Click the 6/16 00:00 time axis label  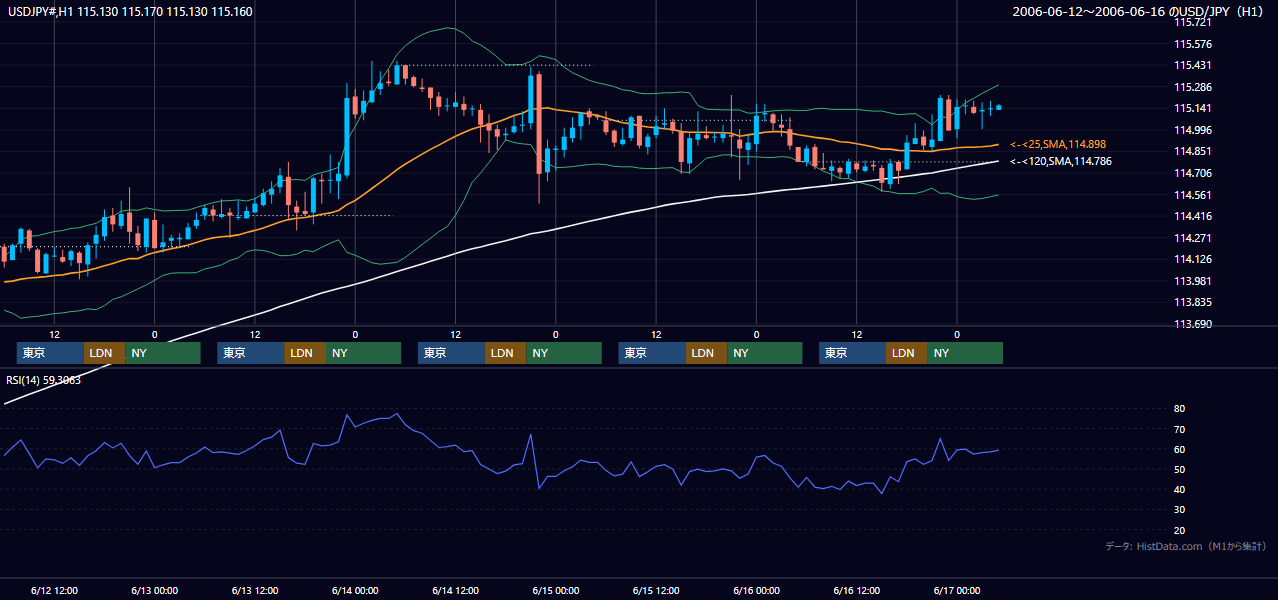coord(756,590)
